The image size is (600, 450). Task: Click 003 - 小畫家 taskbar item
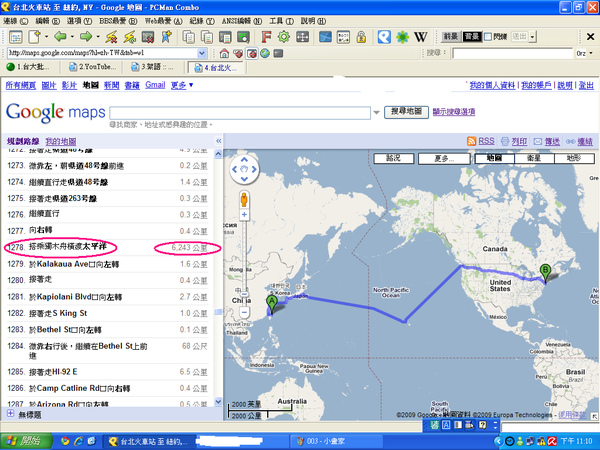(336, 441)
